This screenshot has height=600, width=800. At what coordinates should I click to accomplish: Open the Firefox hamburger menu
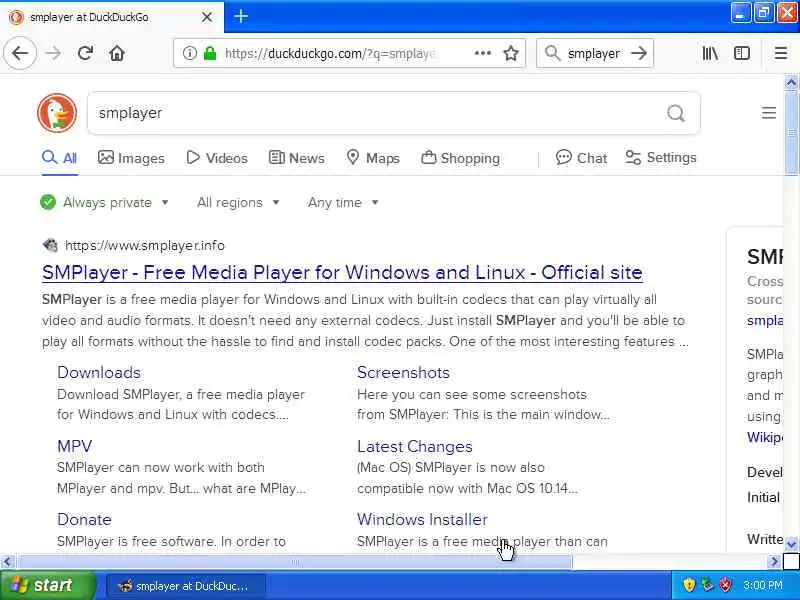(781, 53)
